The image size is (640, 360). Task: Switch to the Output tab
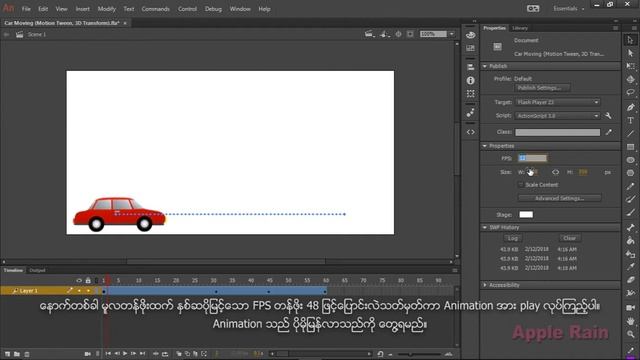pos(37,270)
